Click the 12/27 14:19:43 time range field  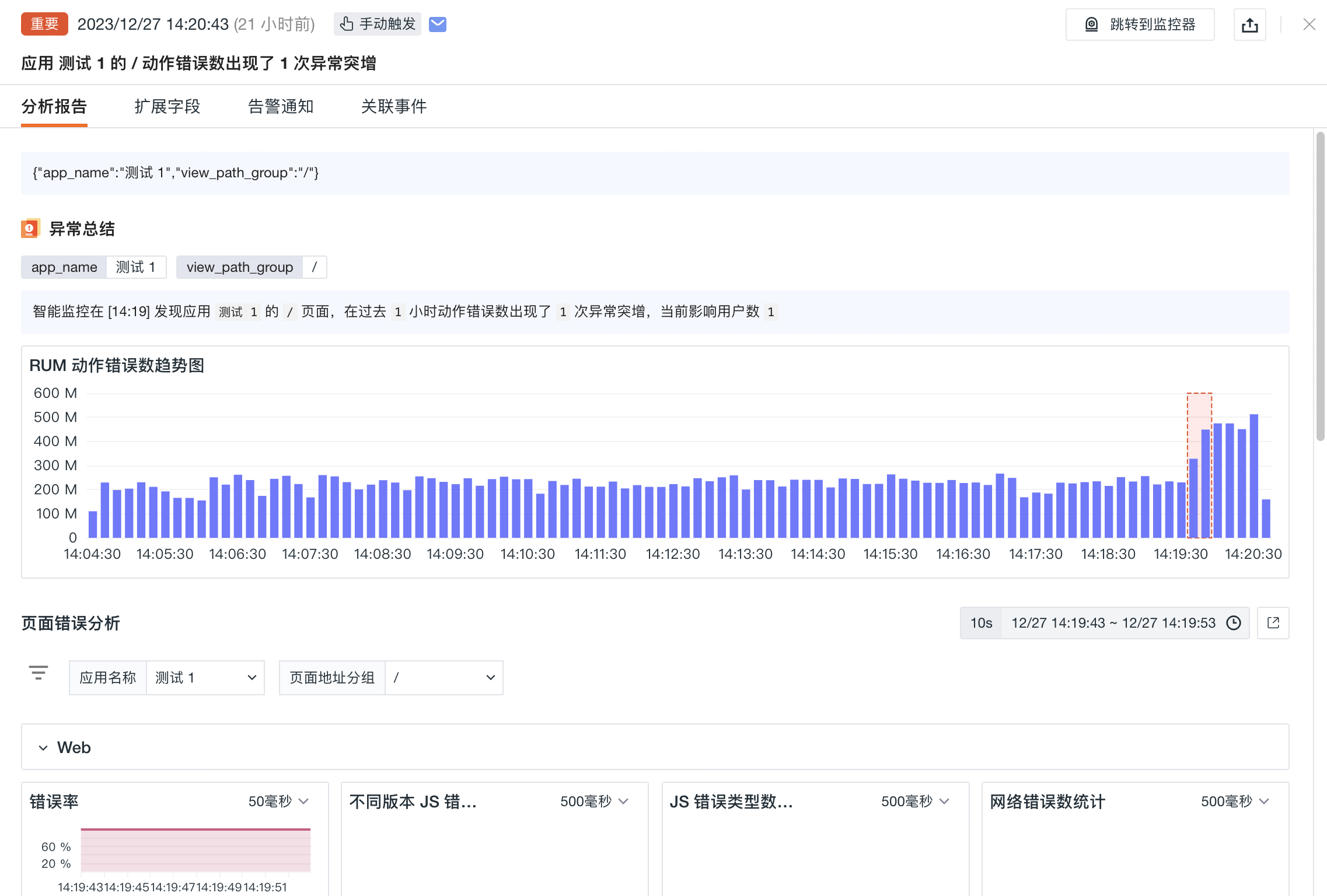(1113, 623)
